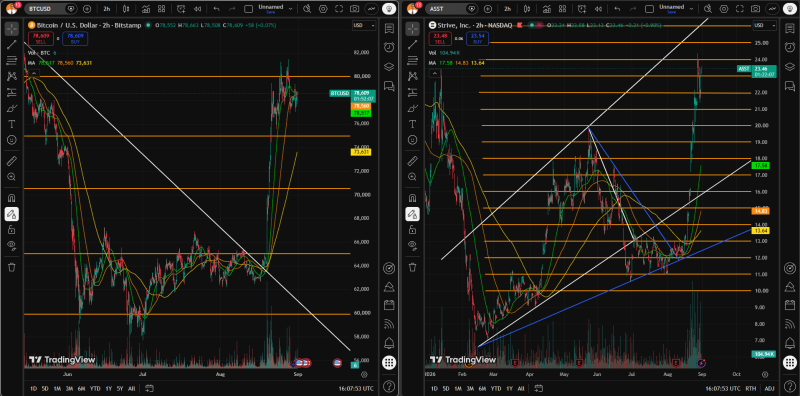Screen dimensions: 800x396
Task: Select the ruler measure tool on BTCUSD chart
Action: click(12, 161)
